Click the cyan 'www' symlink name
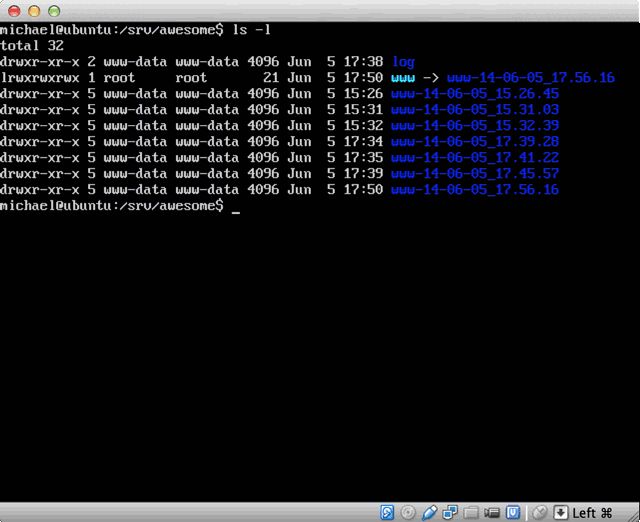This screenshot has width=640, height=522. point(403,78)
